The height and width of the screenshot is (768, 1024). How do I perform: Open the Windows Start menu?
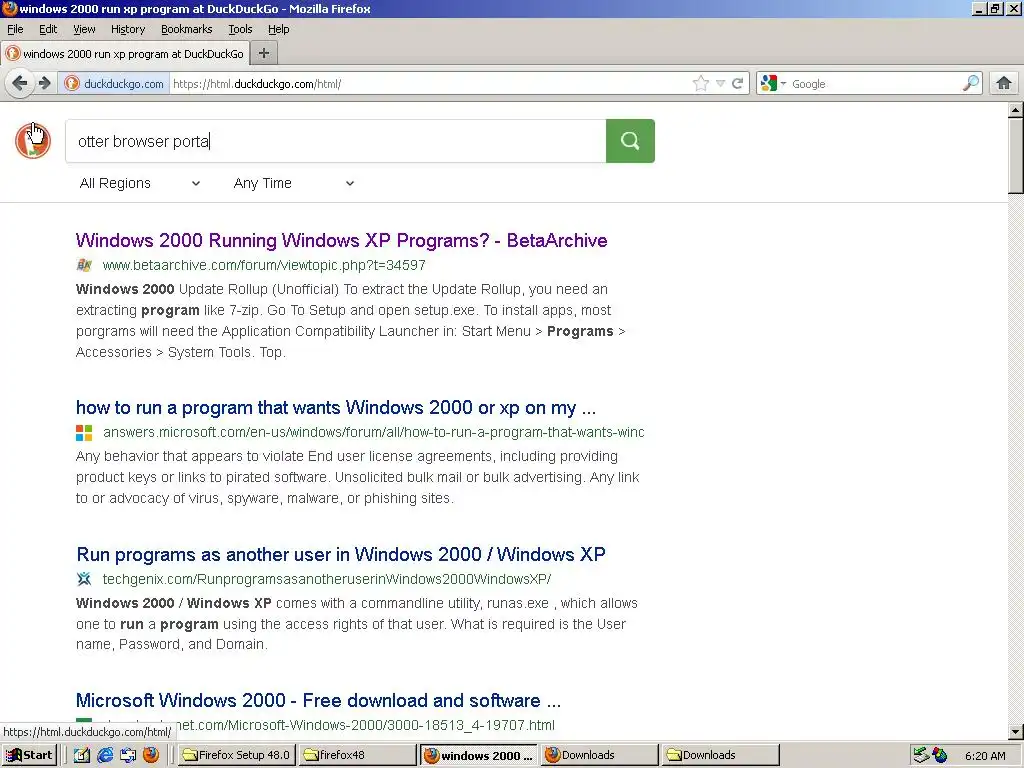(x=29, y=755)
